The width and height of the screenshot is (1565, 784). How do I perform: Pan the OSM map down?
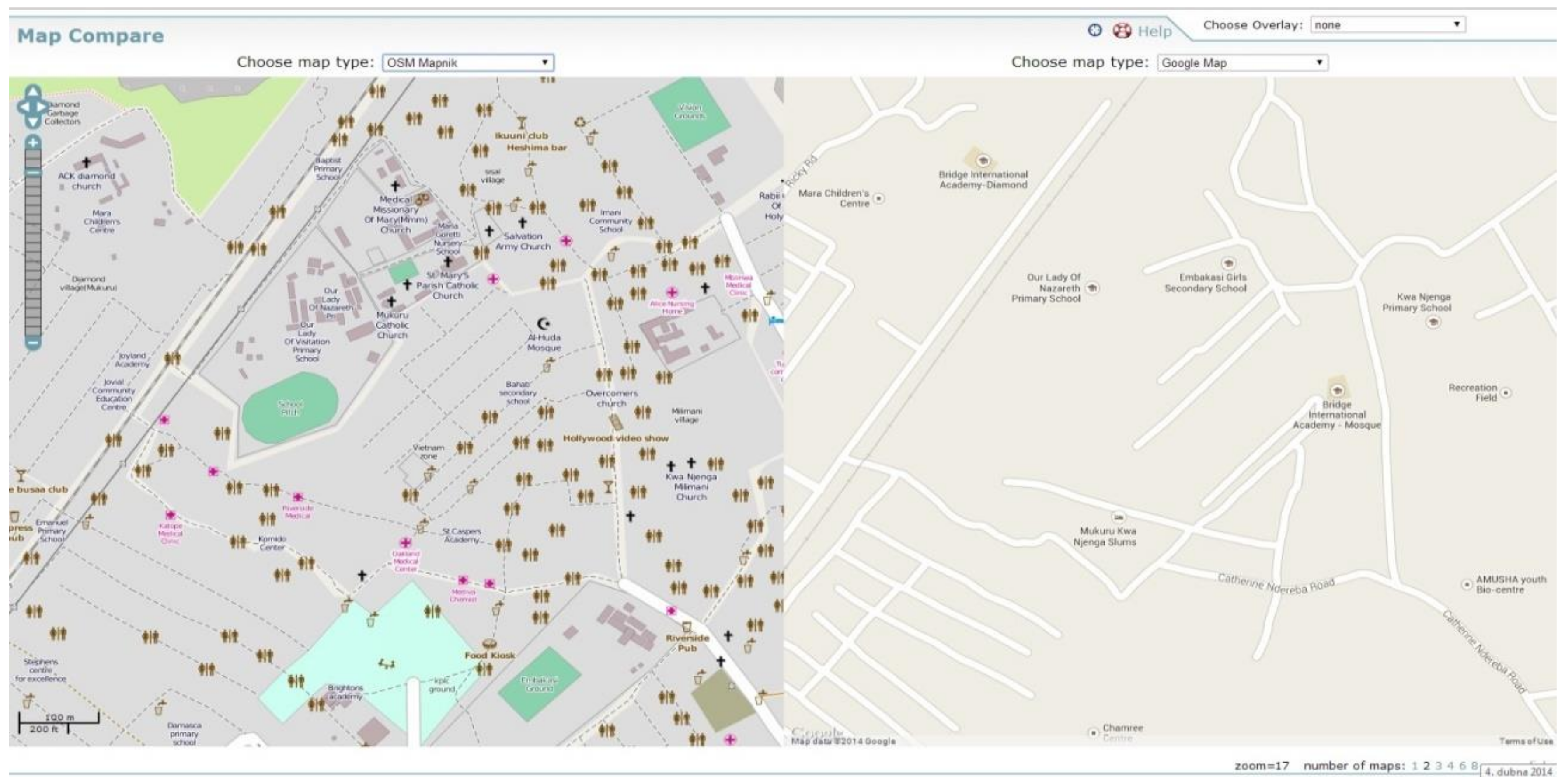(33, 121)
